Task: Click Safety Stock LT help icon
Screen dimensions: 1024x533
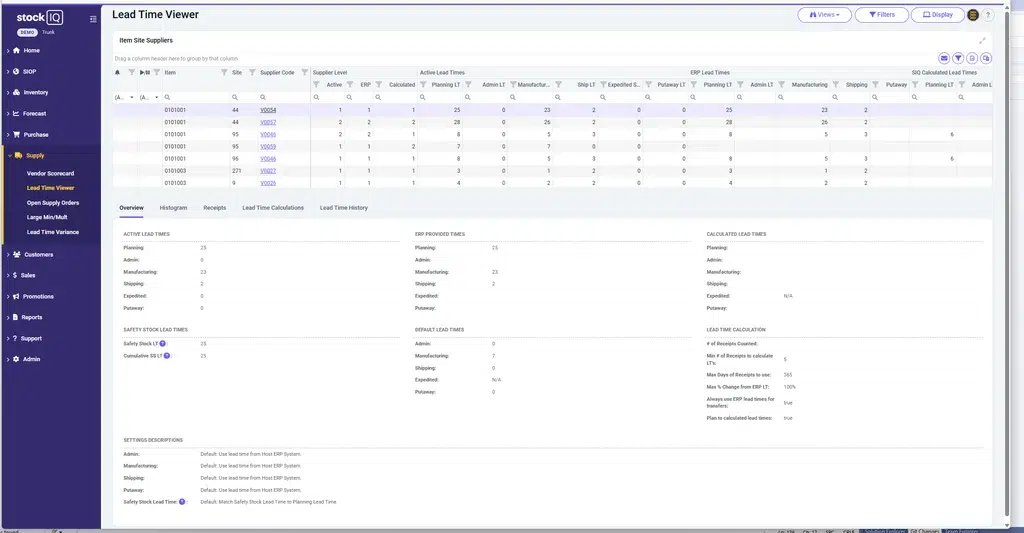Action: tap(163, 344)
